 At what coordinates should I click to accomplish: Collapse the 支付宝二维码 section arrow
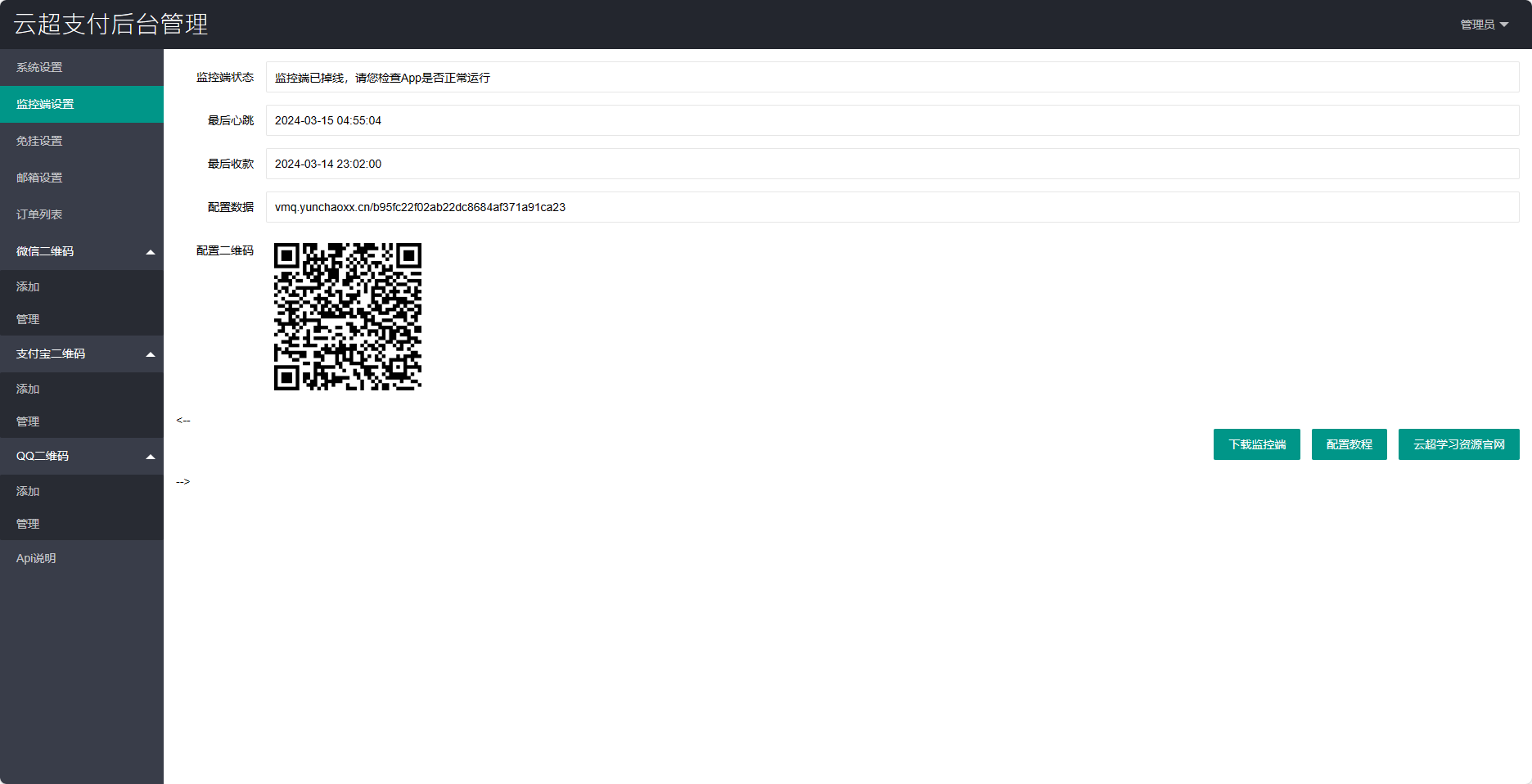(x=151, y=354)
